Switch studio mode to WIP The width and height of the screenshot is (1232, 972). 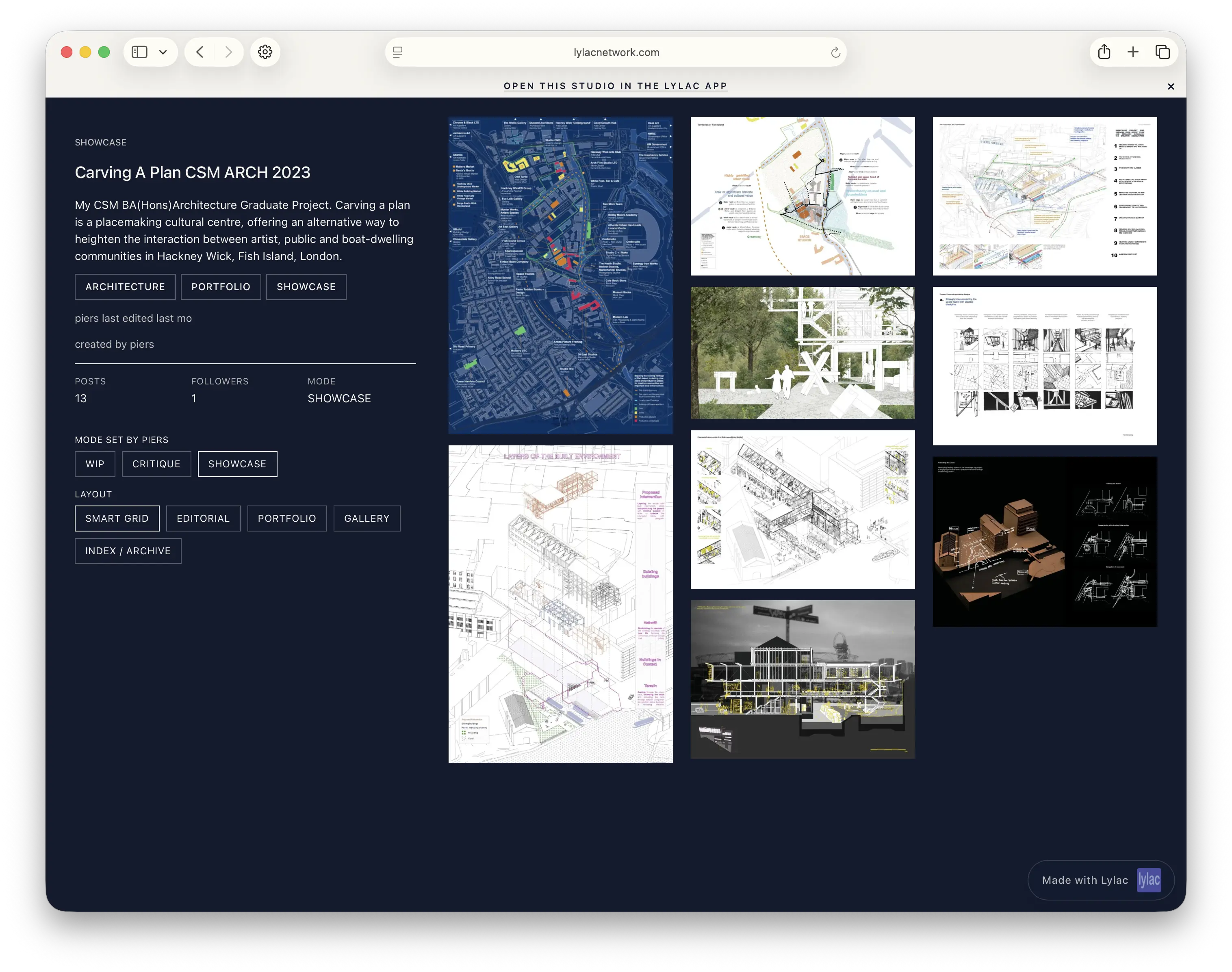coord(94,464)
